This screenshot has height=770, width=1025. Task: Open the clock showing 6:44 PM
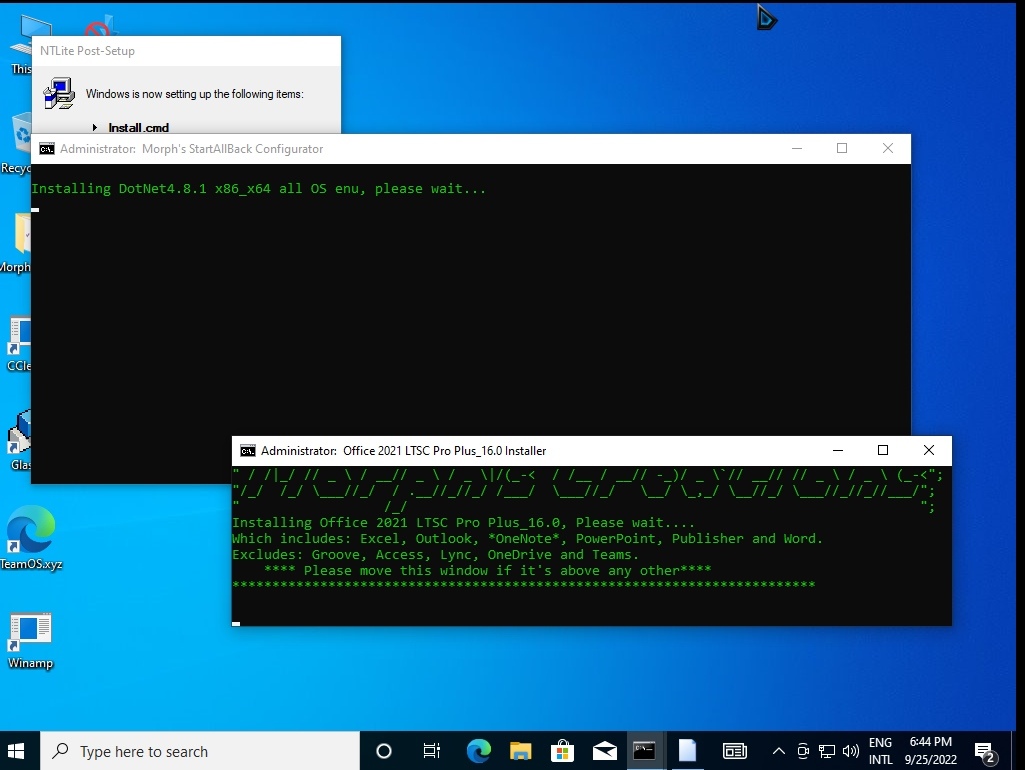pos(931,751)
